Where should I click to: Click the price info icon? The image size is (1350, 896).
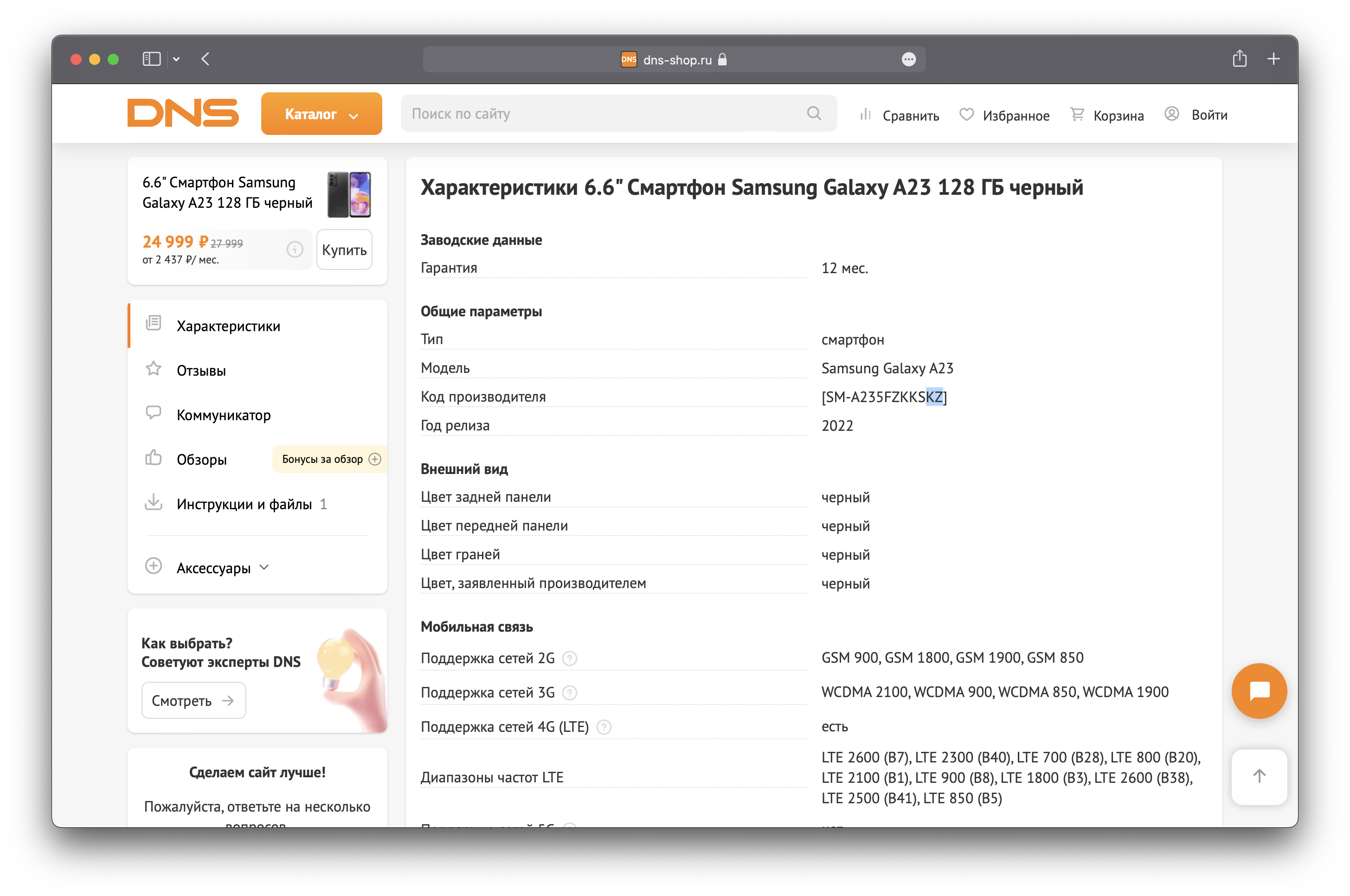(295, 249)
